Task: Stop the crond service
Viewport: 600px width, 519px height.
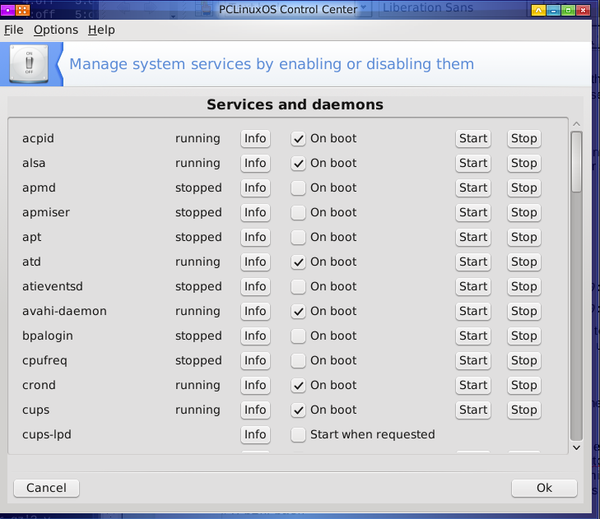Action: (x=524, y=385)
